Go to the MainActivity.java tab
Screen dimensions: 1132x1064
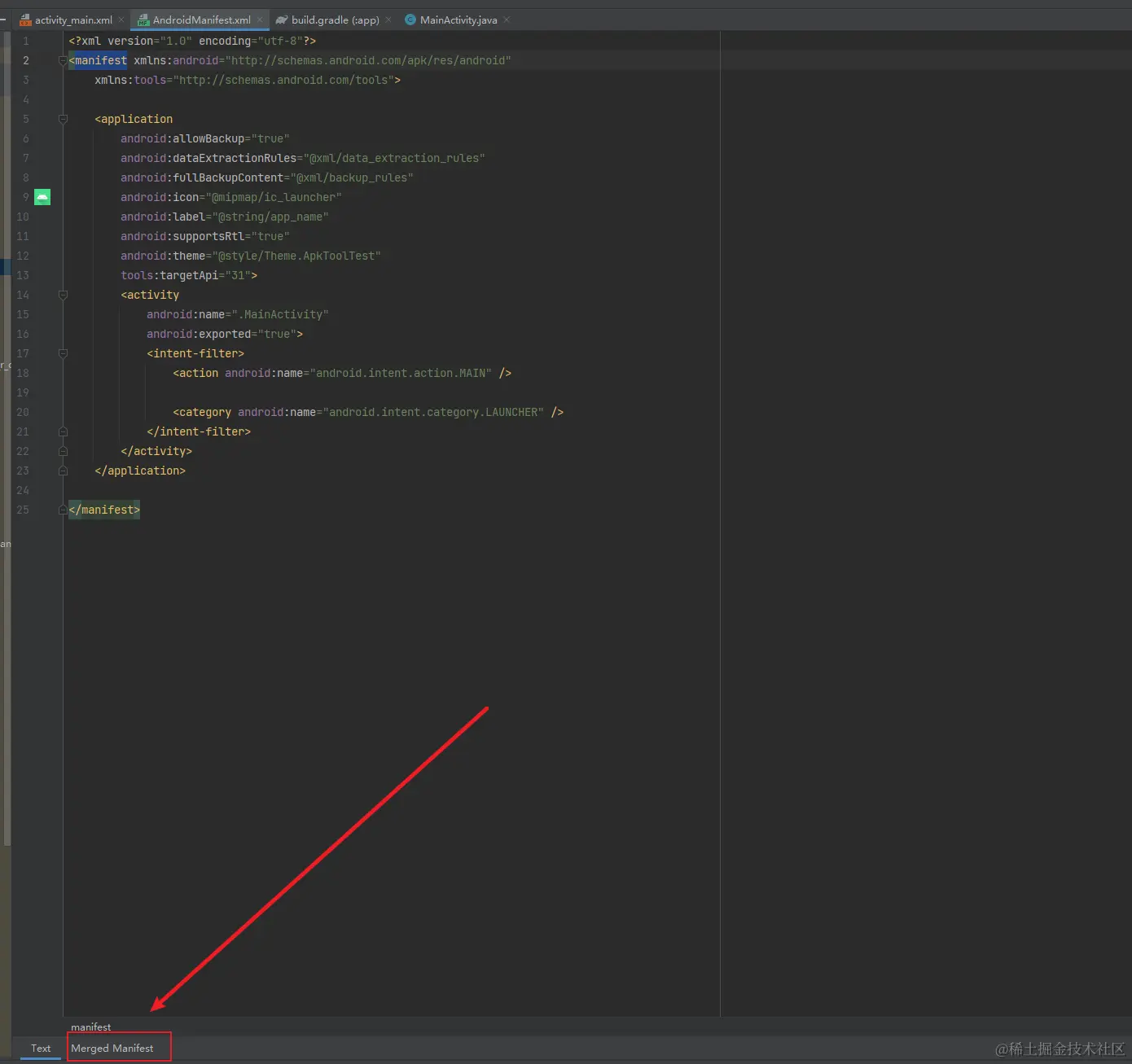coord(459,20)
